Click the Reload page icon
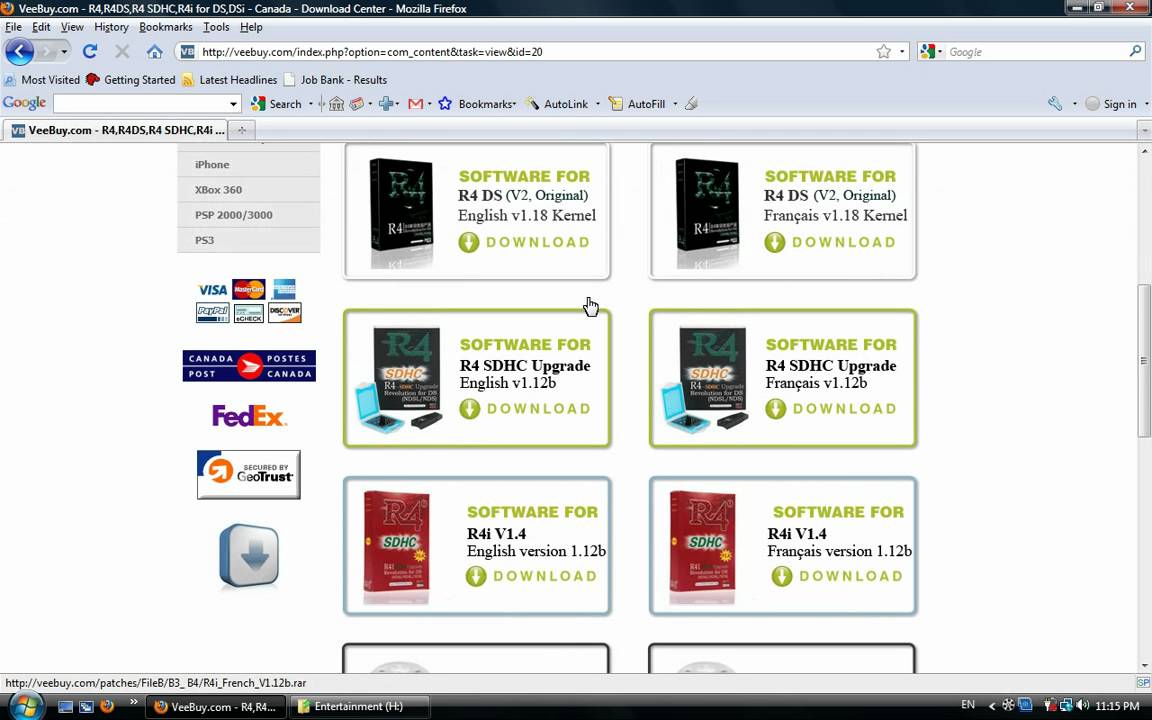Viewport: 1152px width, 720px height. click(90, 51)
